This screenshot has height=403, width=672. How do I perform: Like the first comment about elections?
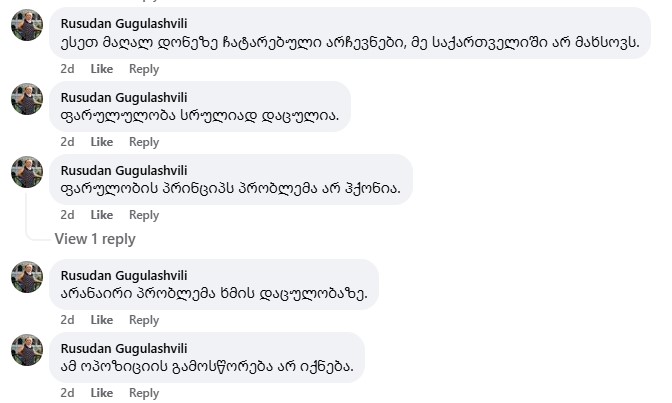(102, 69)
